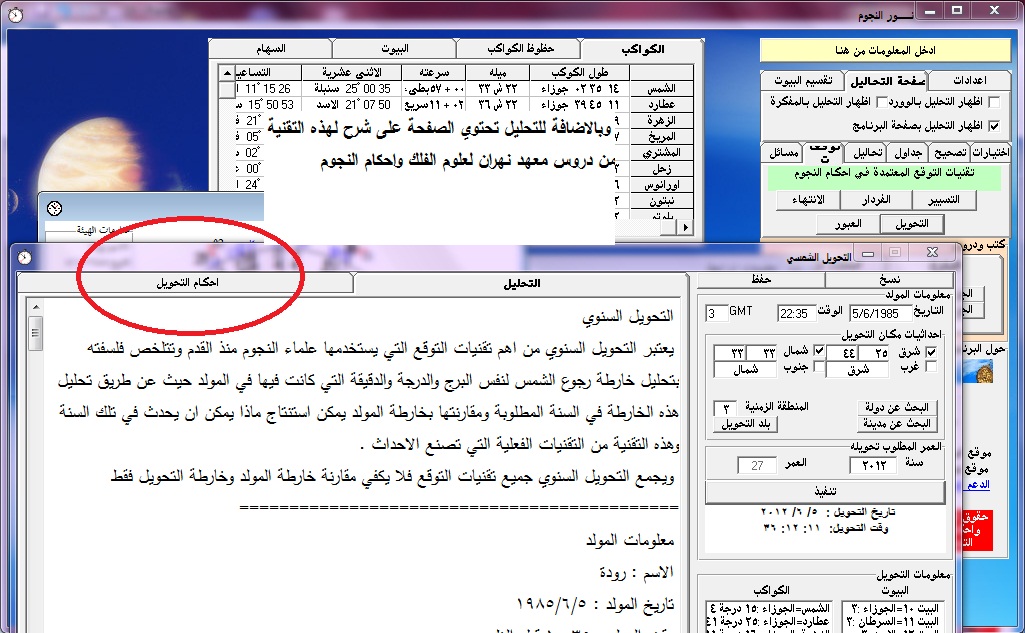Enable the جنوب (South) checkbox
Screen dimensions: 1025x633
(x=820, y=368)
